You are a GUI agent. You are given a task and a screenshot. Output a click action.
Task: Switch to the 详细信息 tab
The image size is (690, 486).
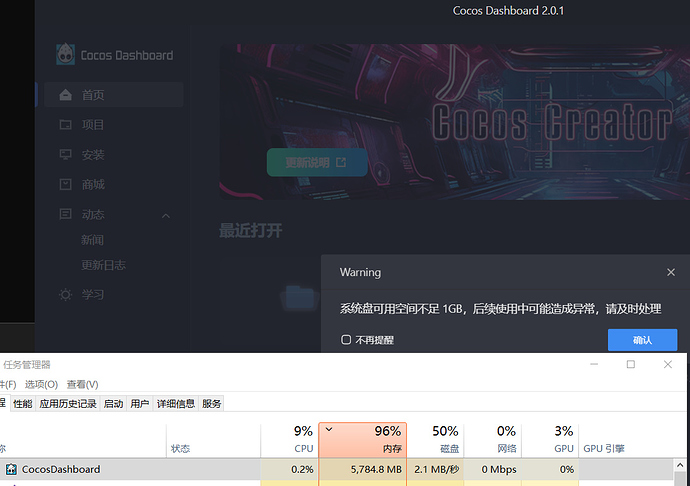[176, 404]
